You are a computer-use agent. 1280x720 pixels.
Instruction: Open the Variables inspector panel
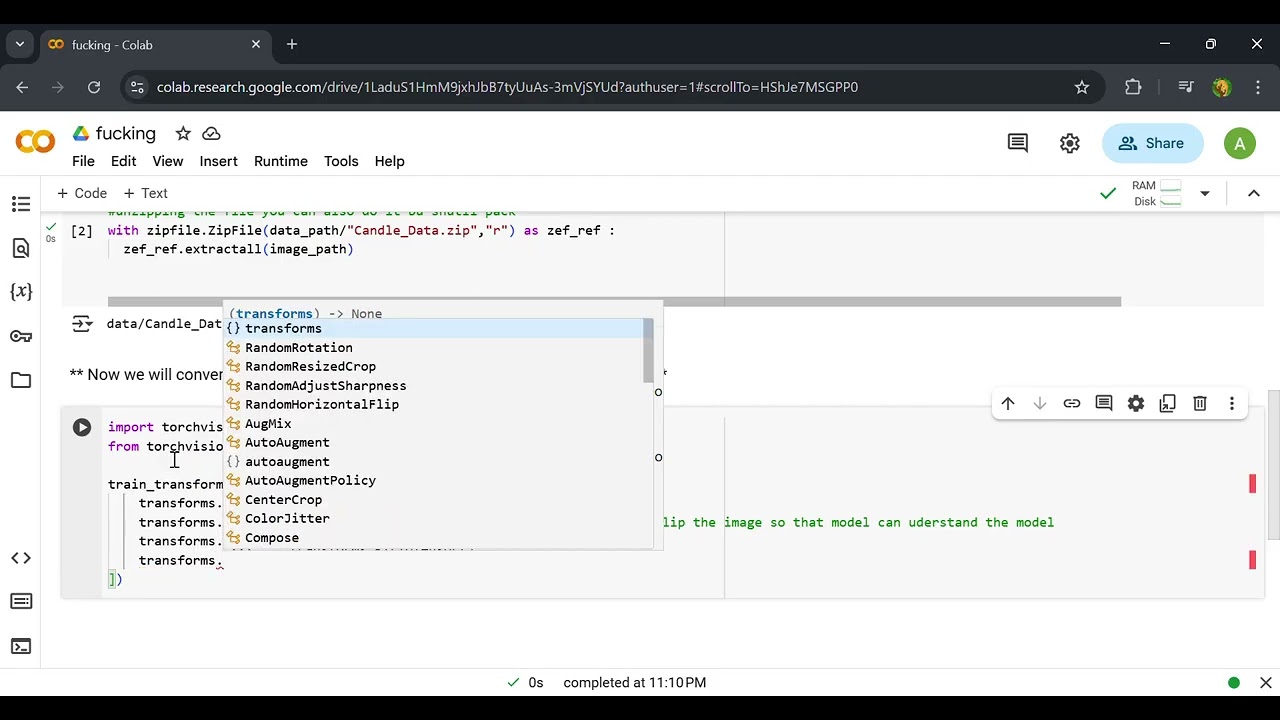(21, 292)
